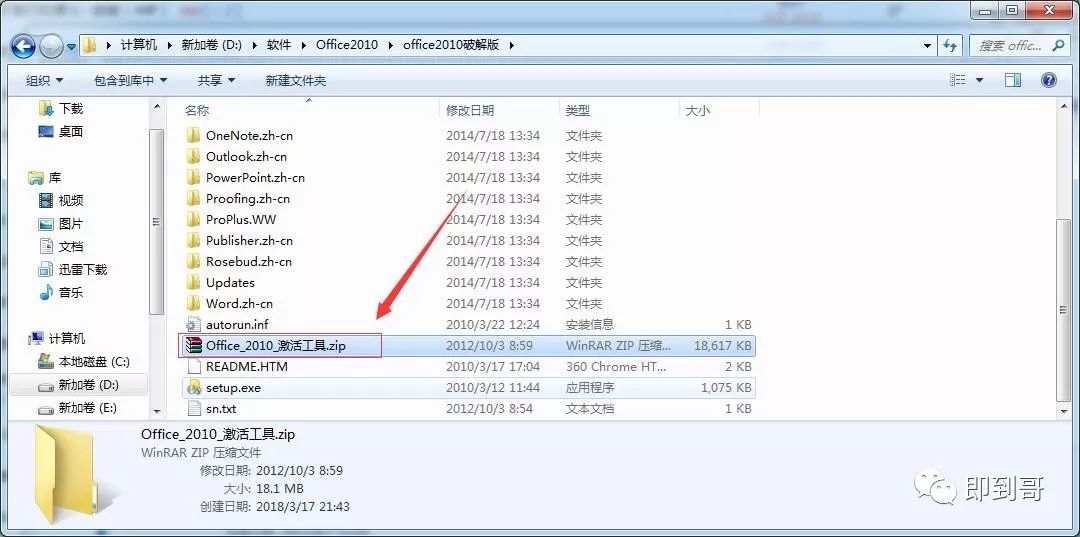Go back with the Back arrow button

click(x=22, y=46)
